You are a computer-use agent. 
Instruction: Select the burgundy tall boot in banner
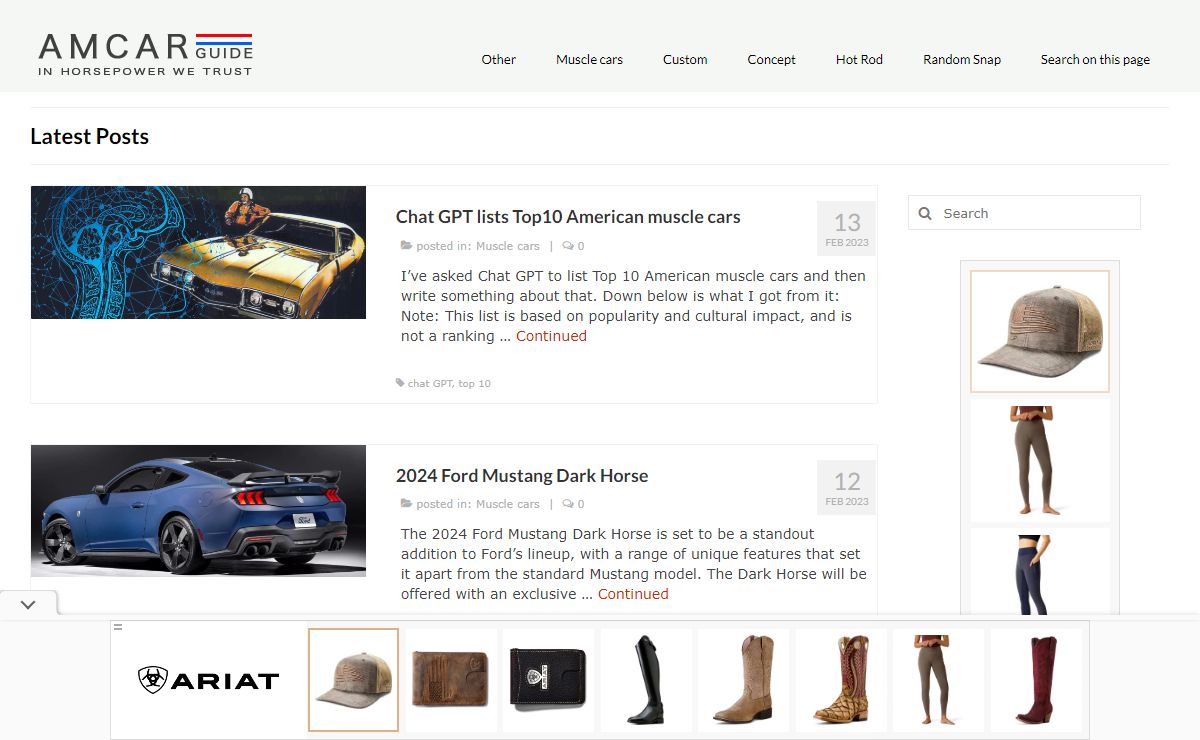coord(1036,680)
